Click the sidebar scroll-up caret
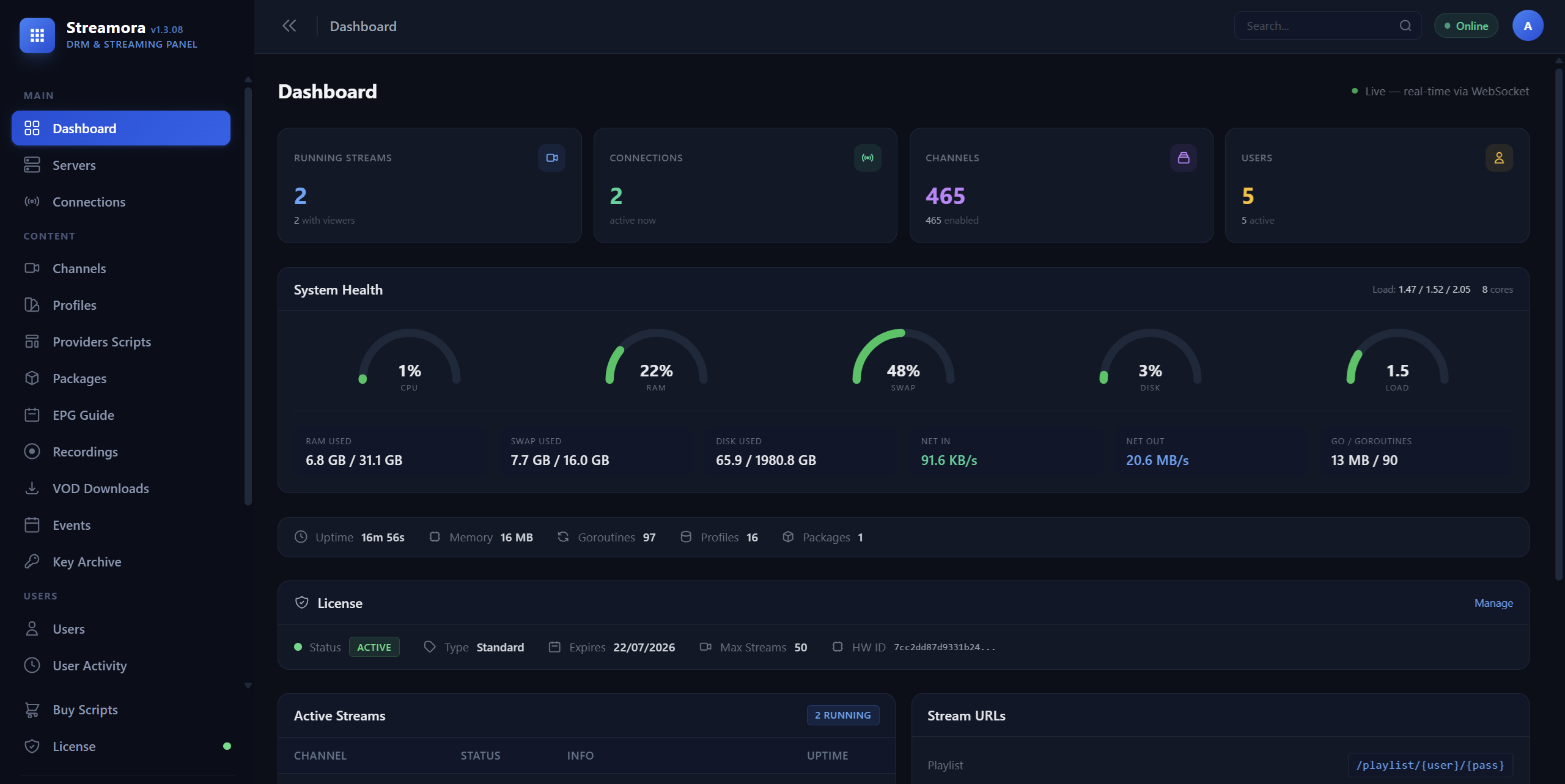The height and width of the screenshot is (784, 1565). click(248, 79)
